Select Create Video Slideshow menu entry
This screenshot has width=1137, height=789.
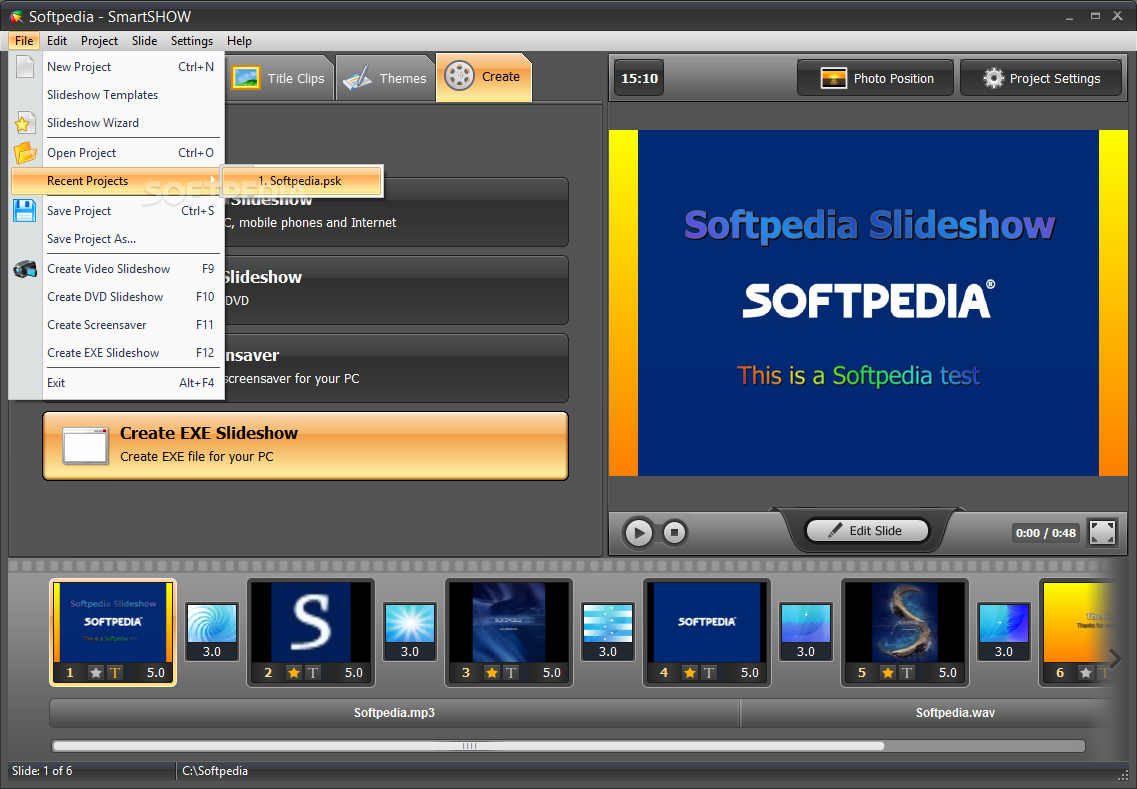[131, 269]
